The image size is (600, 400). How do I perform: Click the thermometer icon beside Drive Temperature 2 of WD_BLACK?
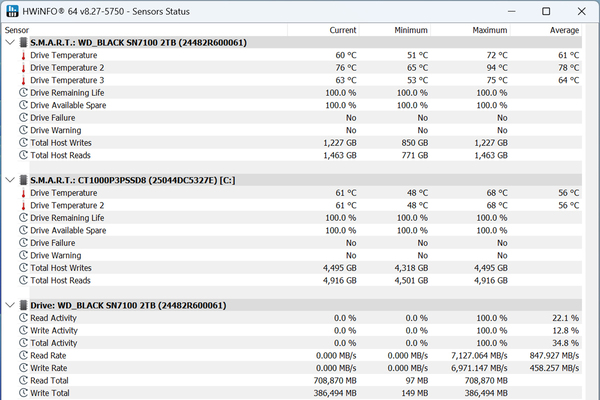pos(23,68)
